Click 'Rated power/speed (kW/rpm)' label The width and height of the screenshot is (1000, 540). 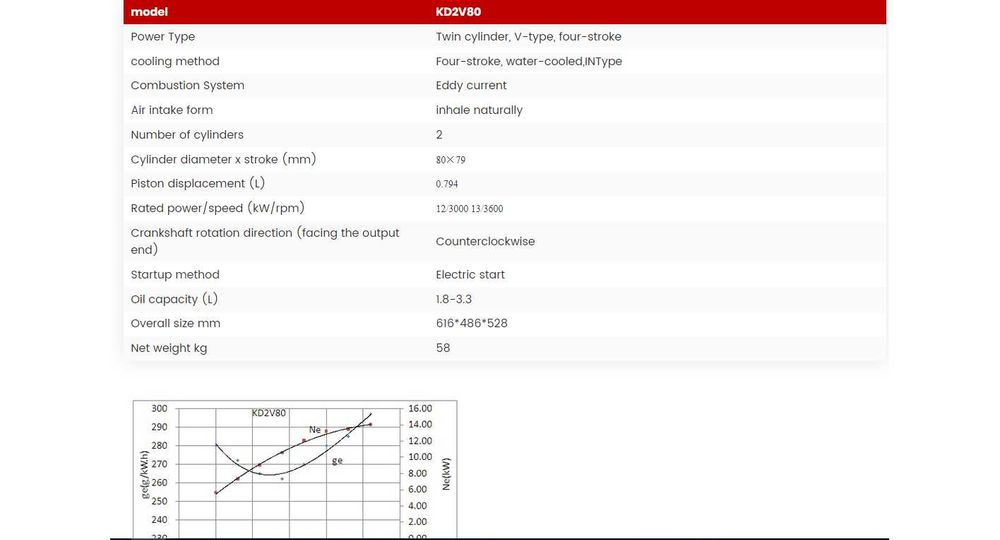pyautogui.click(x=217, y=208)
